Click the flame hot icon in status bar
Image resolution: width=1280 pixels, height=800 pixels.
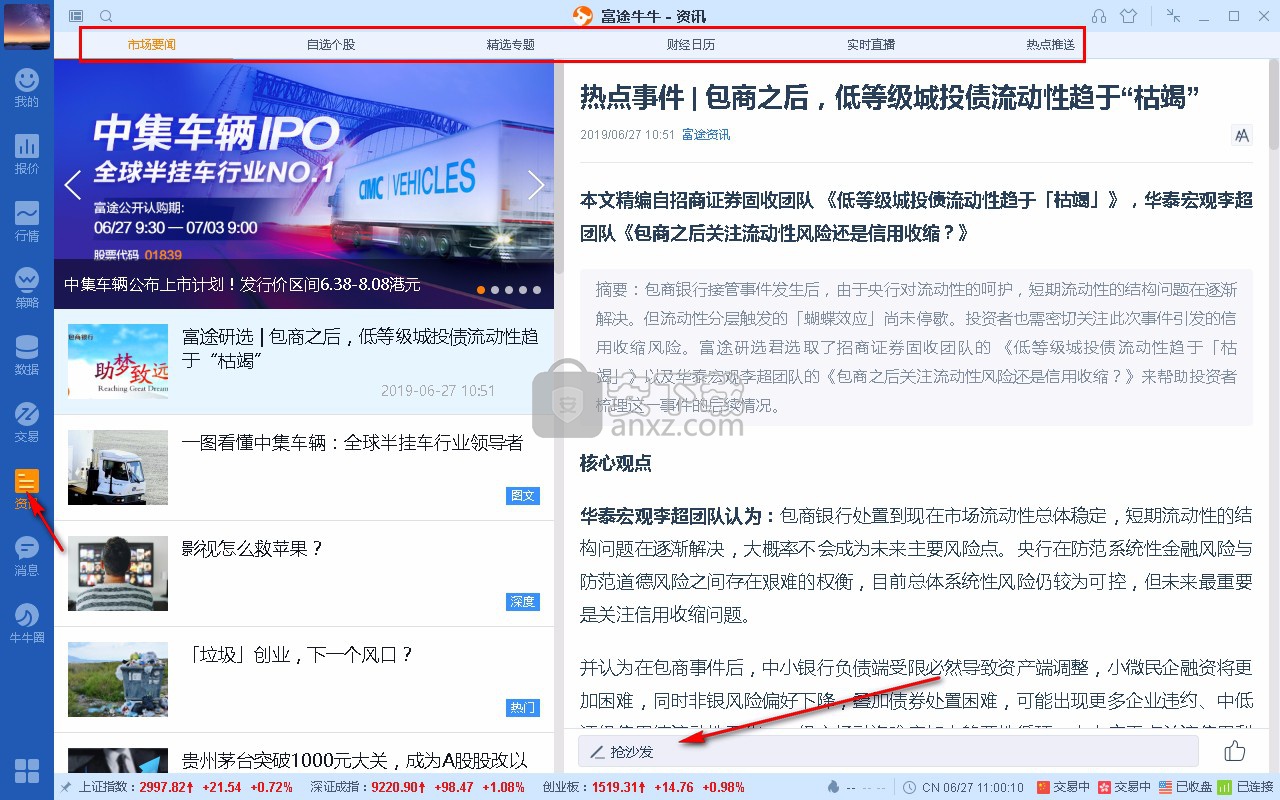pyautogui.click(x=834, y=787)
